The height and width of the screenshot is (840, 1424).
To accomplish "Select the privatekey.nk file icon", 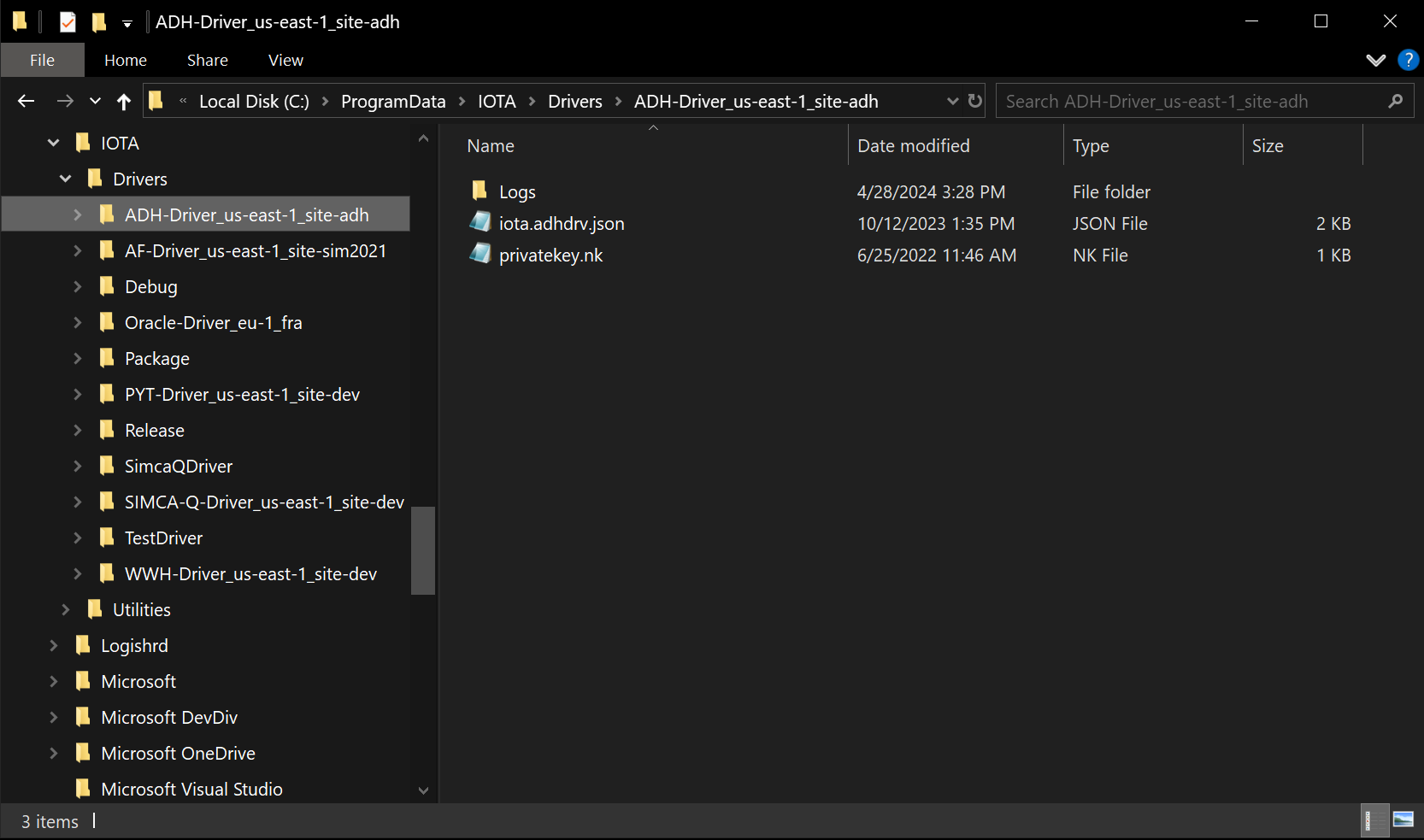I will pos(480,254).
